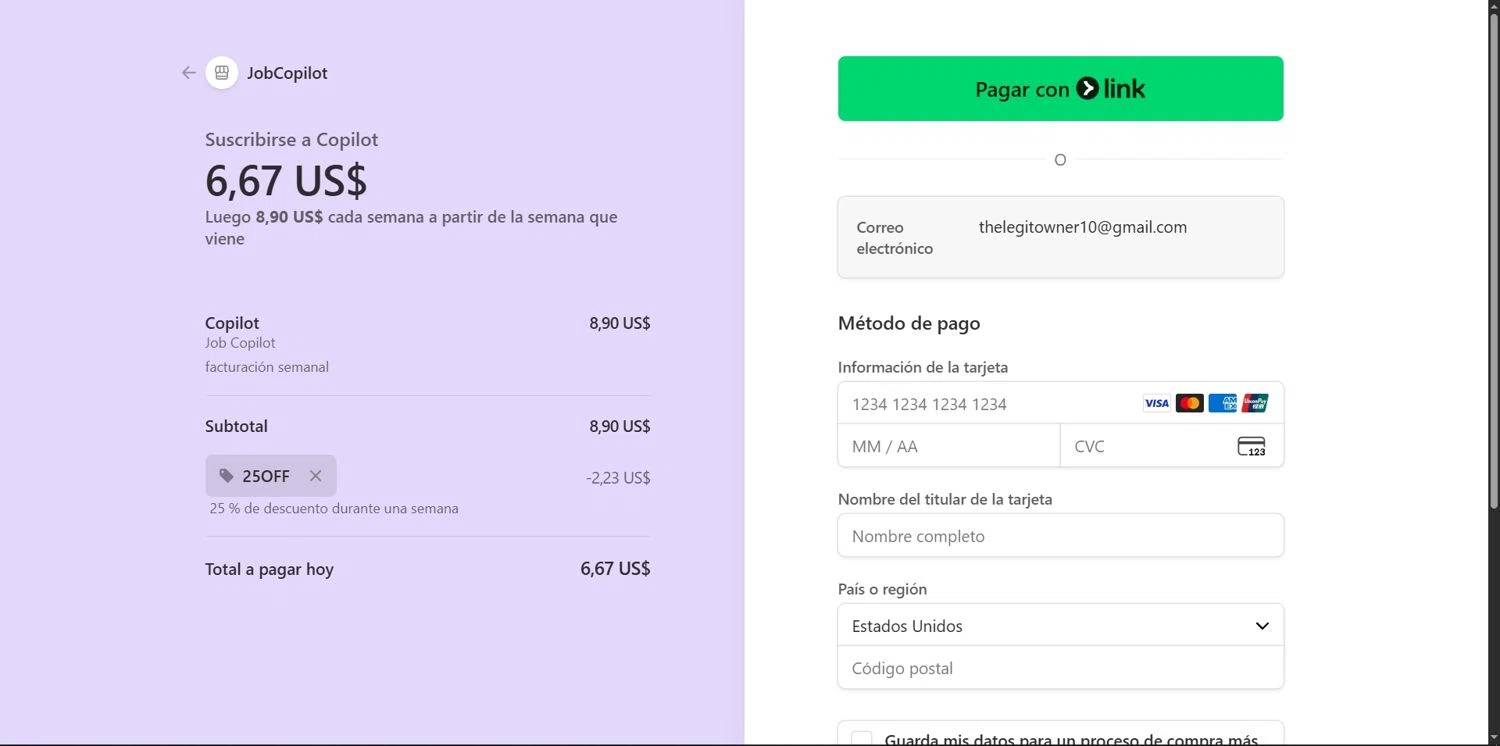
Task: Focus the Código postal field
Action: click(1060, 668)
